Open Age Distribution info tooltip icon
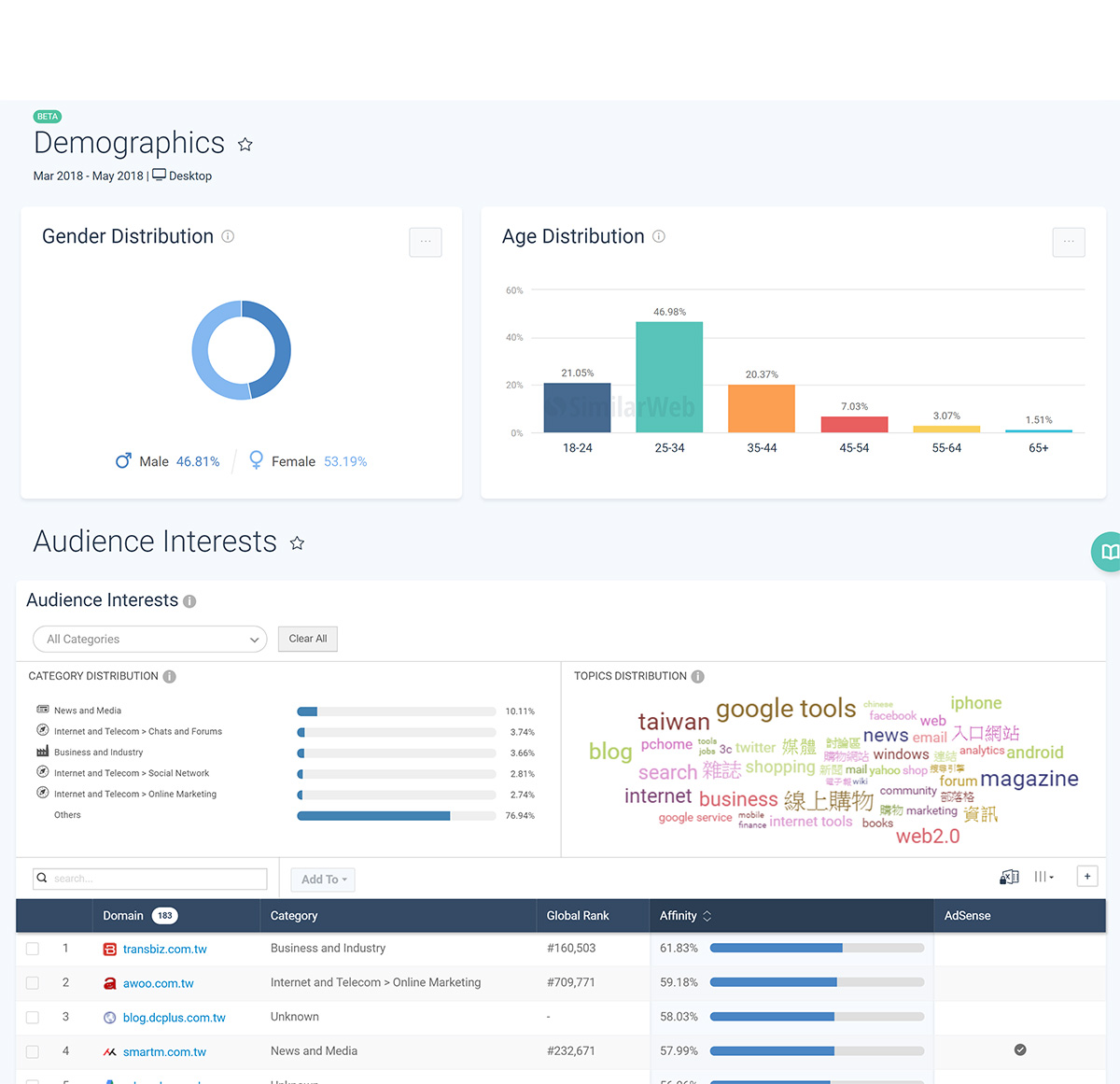Screen dimensions: 1120x1084 click(x=659, y=236)
